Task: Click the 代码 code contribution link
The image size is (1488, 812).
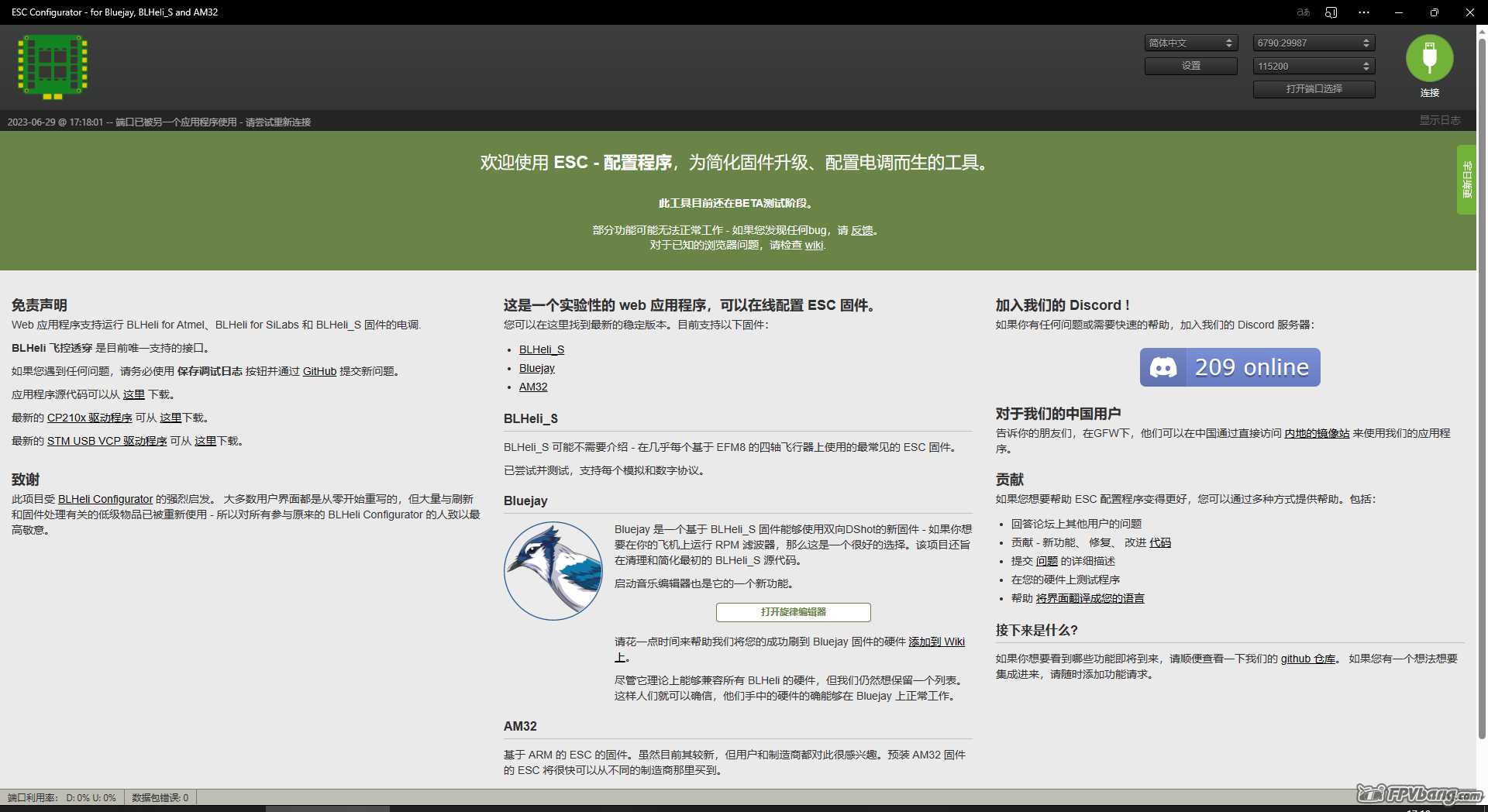Action: (1160, 542)
